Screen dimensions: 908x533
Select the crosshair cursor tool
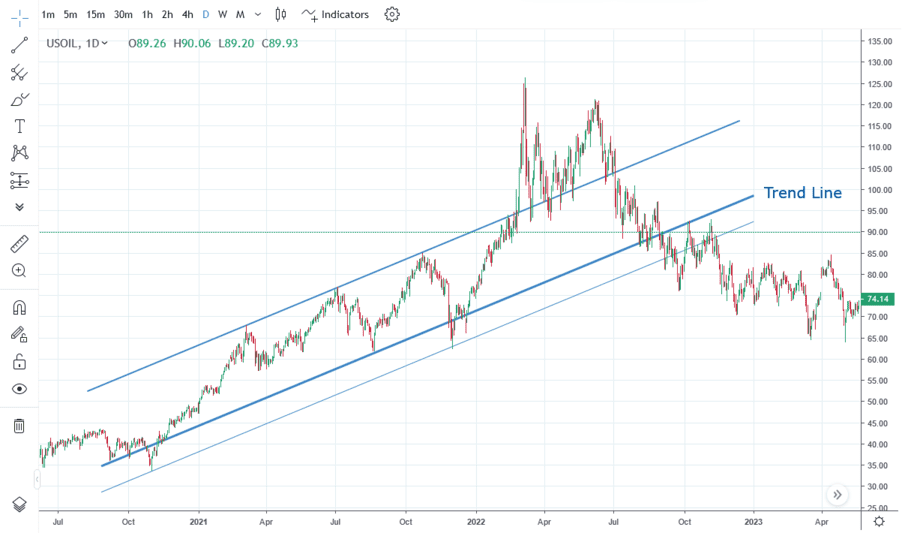[x=18, y=15]
